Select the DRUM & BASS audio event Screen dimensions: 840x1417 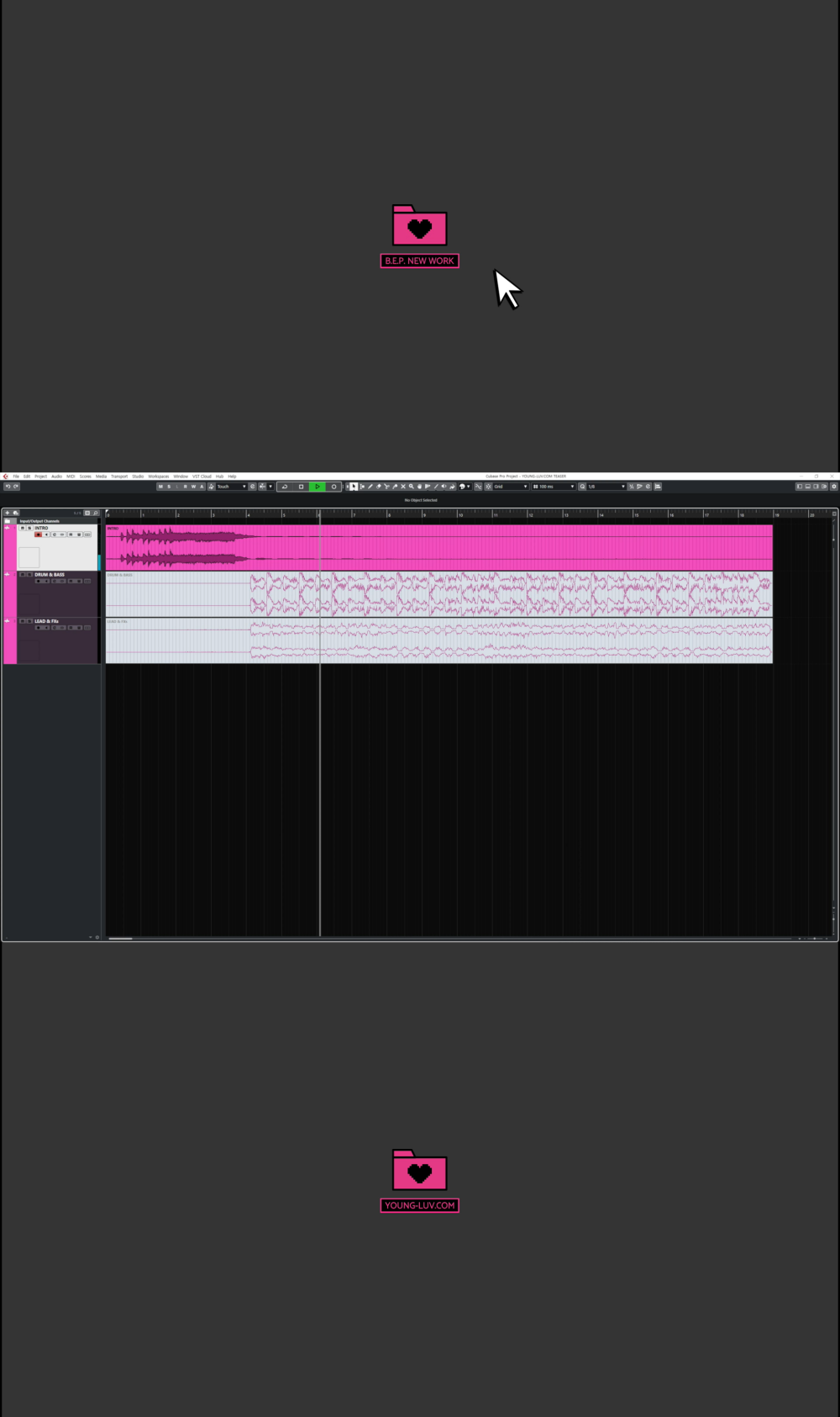[438, 594]
